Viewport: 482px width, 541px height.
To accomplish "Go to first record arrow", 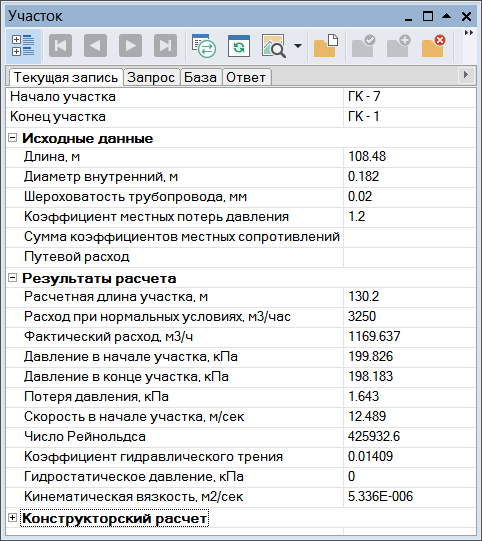I will point(60,46).
